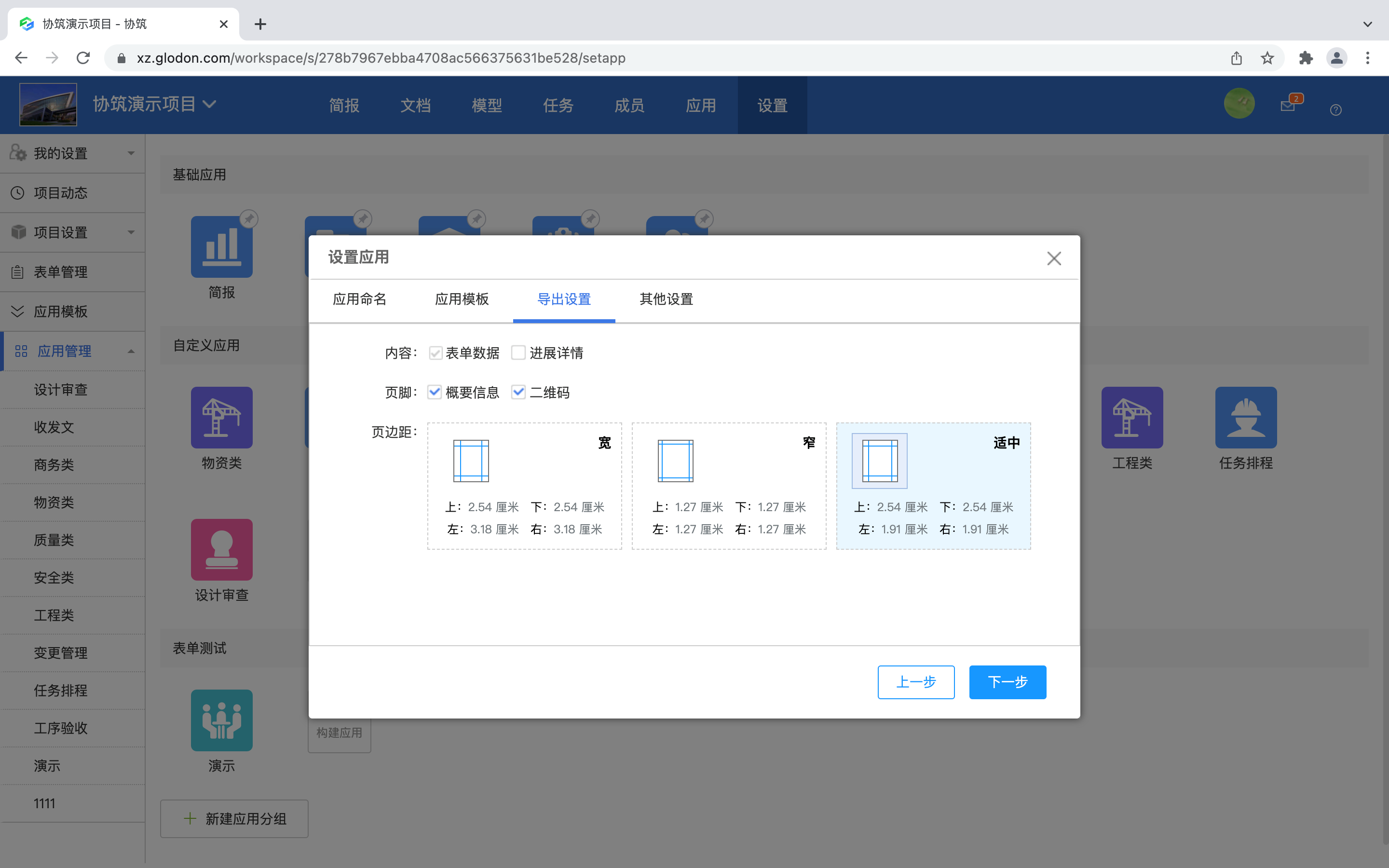
Task: Disable the 概要信息 checkbox
Action: tap(434, 392)
